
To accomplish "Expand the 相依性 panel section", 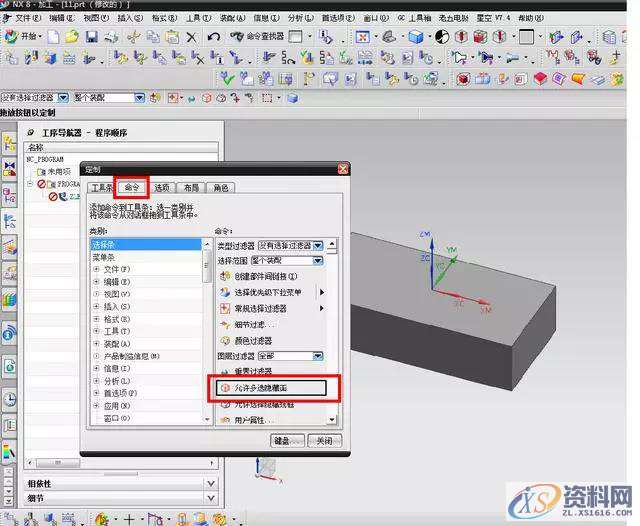I will [x=40, y=484].
